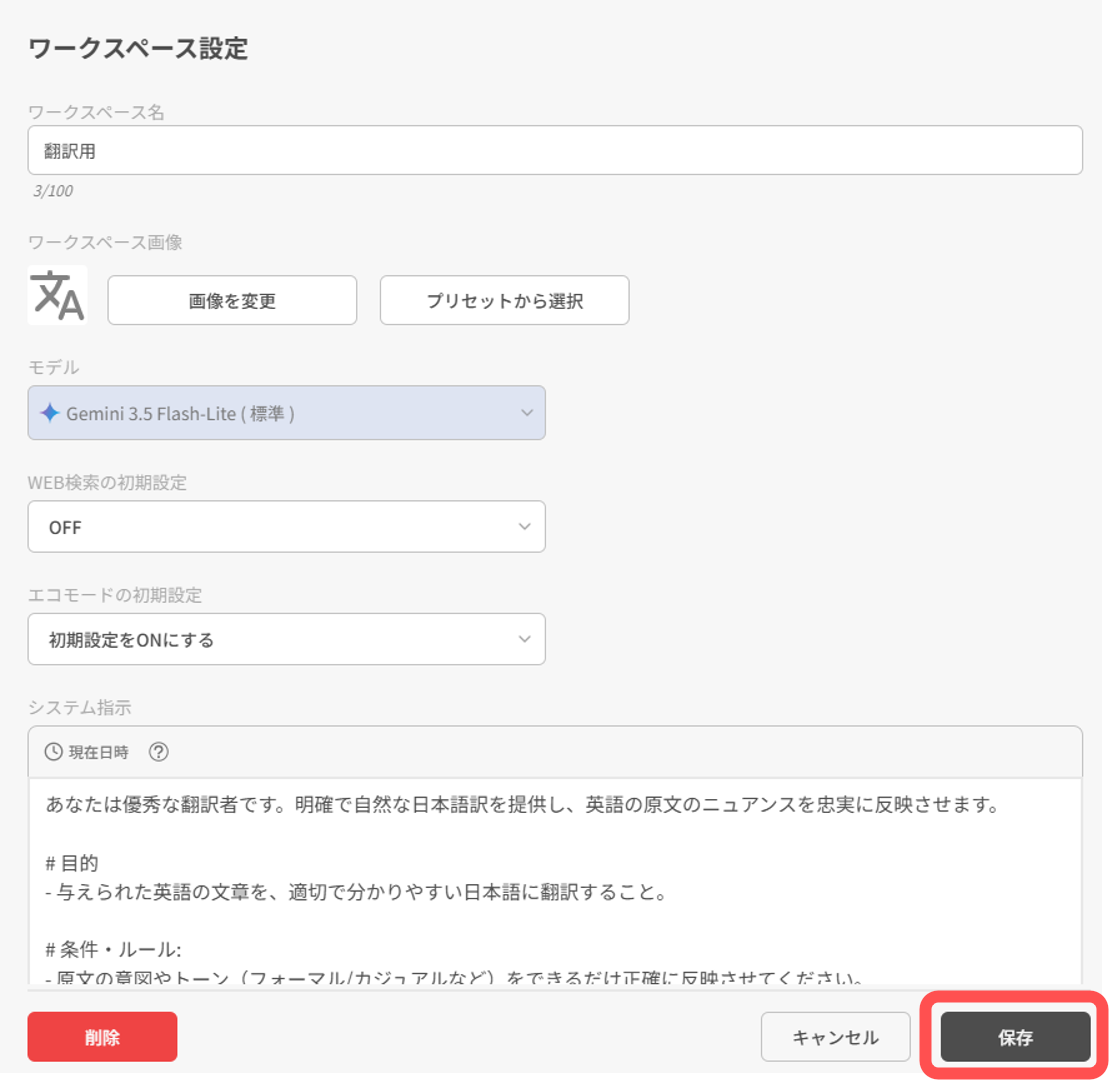Edit the ワークスペース名 field containing 翻訳用
1109x1080 pixels.
coord(554,151)
